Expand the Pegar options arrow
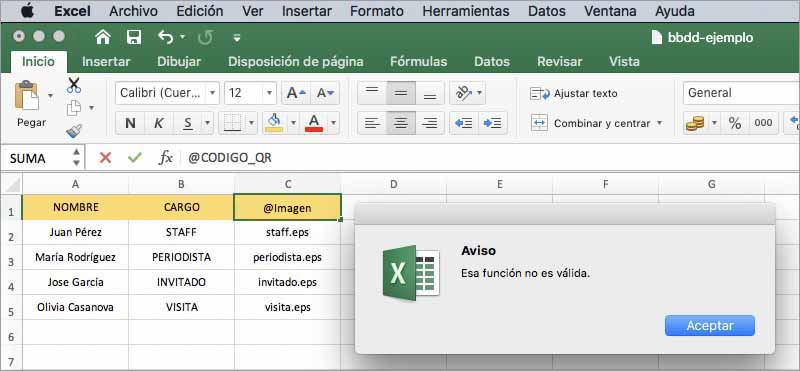Viewport: 800px width, 371px height. click(x=50, y=95)
